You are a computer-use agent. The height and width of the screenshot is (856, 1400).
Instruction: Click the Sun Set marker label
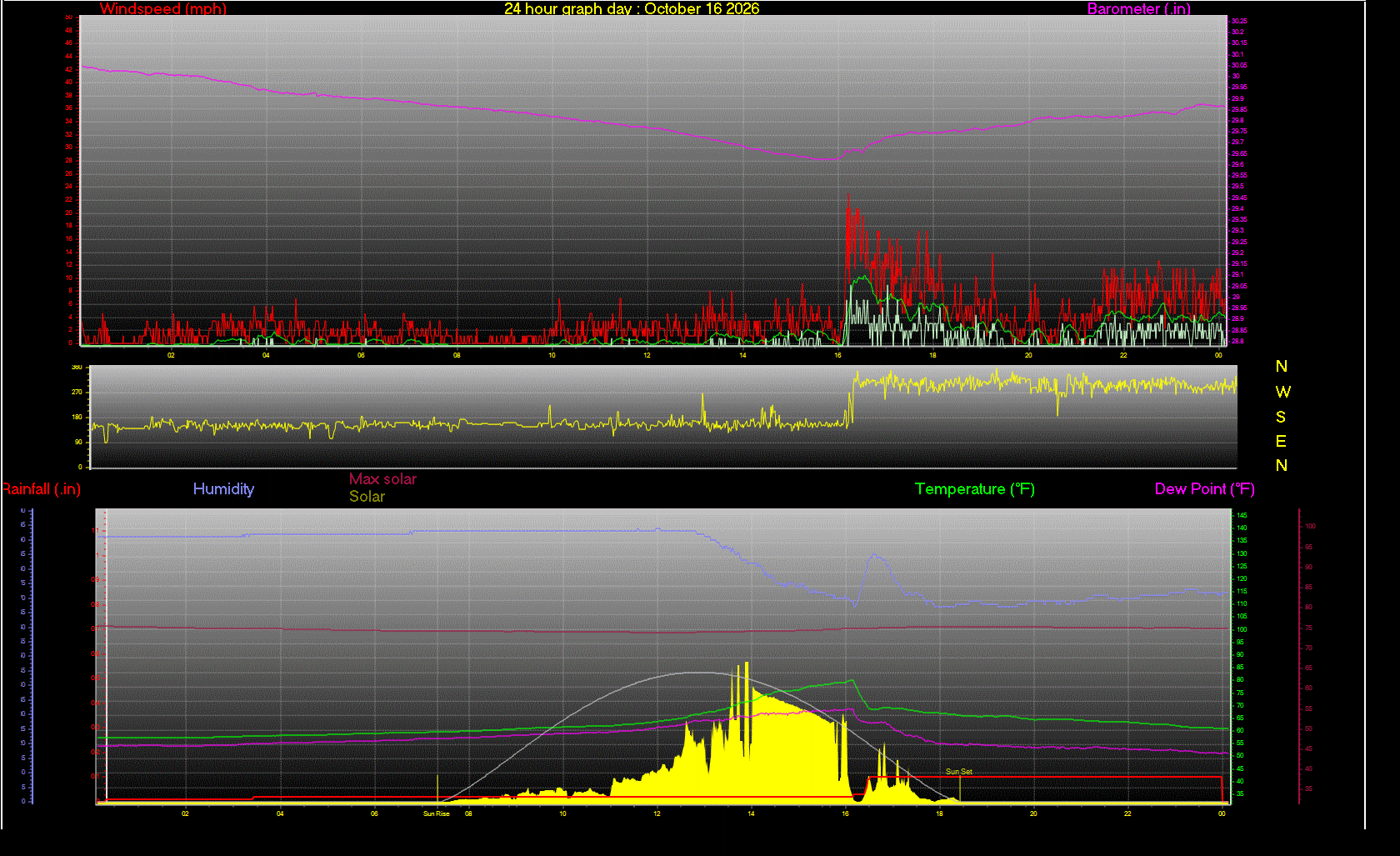959,772
